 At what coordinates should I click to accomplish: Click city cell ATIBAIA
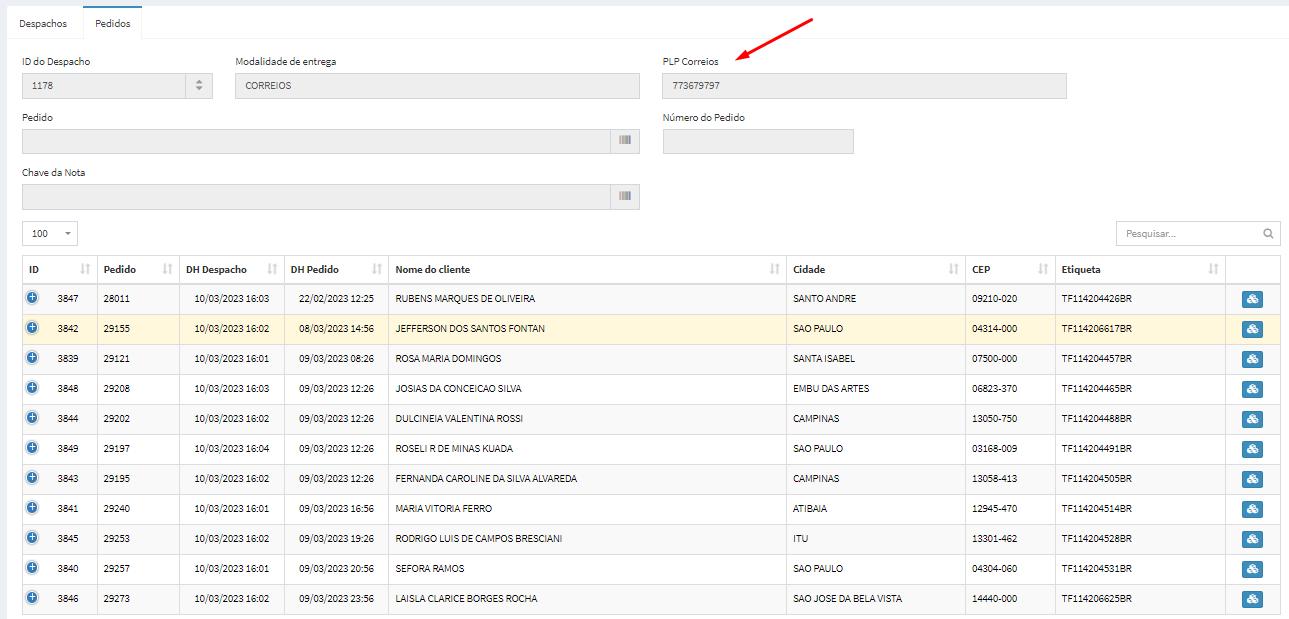(810, 509)
